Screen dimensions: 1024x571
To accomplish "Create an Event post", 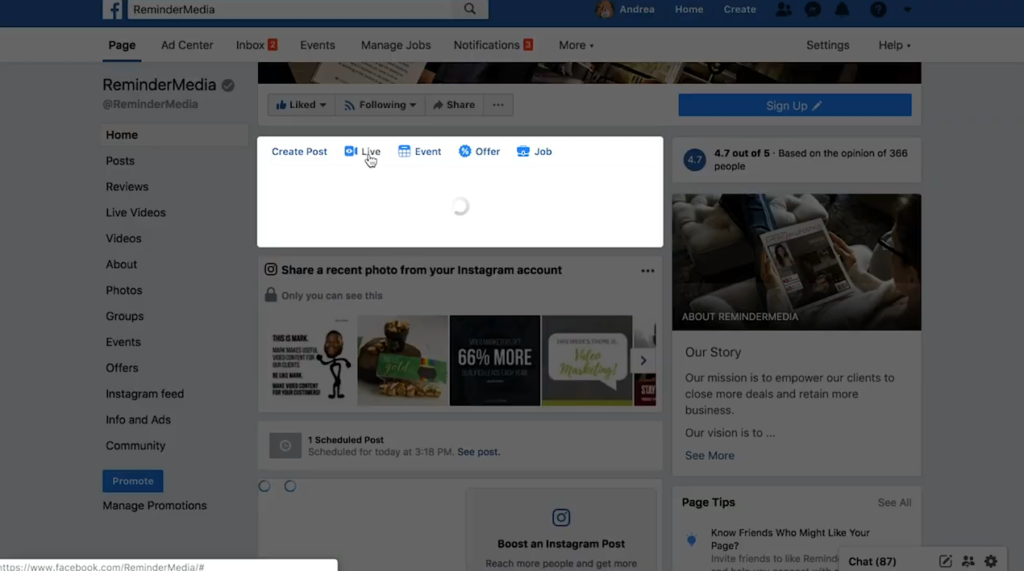I will point(419,152).
